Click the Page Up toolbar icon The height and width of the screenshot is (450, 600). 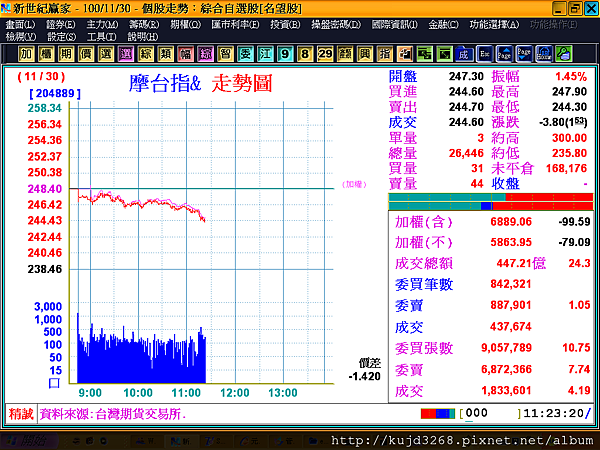coord(504,54)
